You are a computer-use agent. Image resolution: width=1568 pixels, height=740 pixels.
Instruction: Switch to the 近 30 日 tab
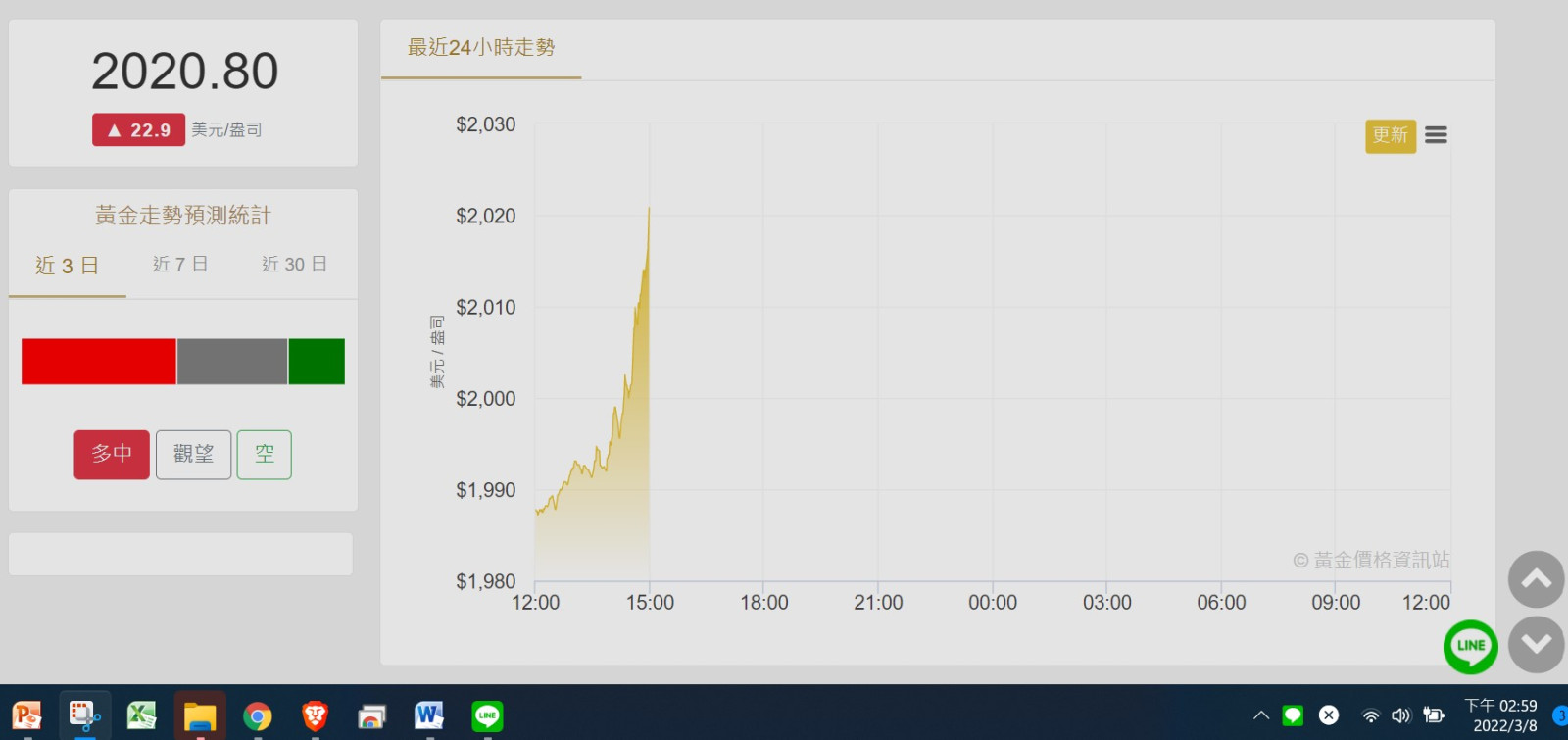point(294,265)
